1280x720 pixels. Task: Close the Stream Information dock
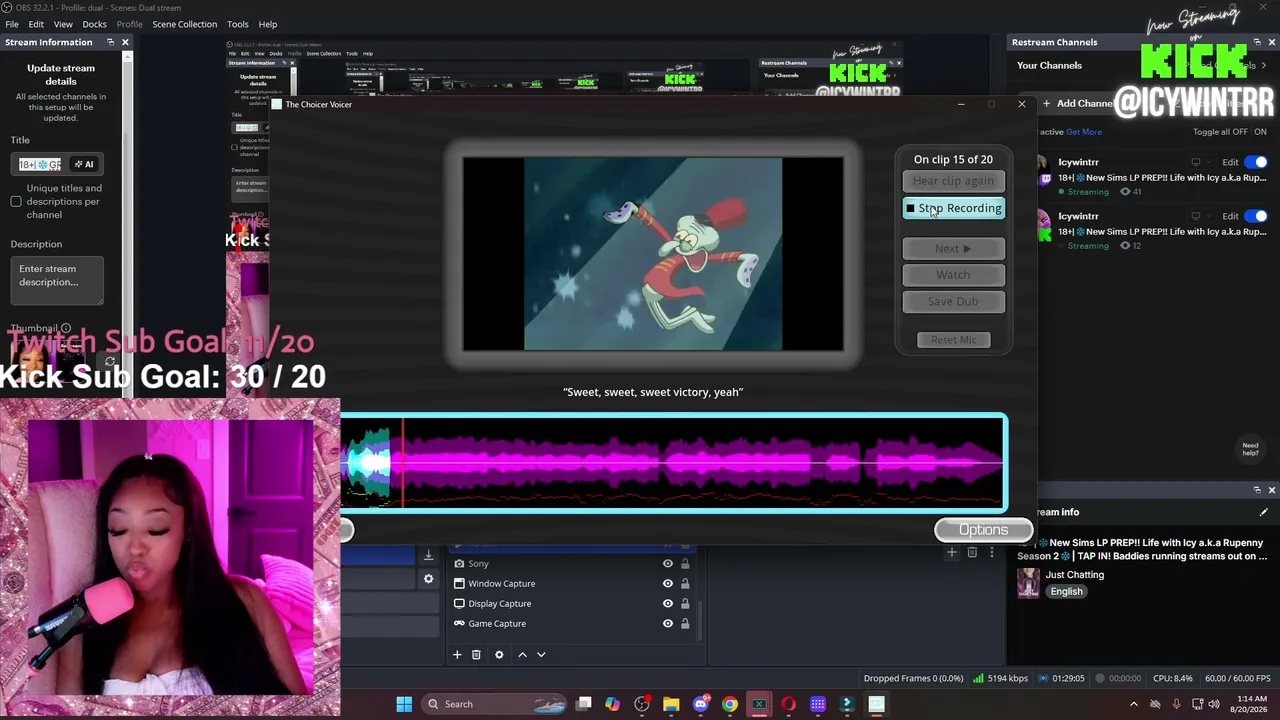(125, 42)
